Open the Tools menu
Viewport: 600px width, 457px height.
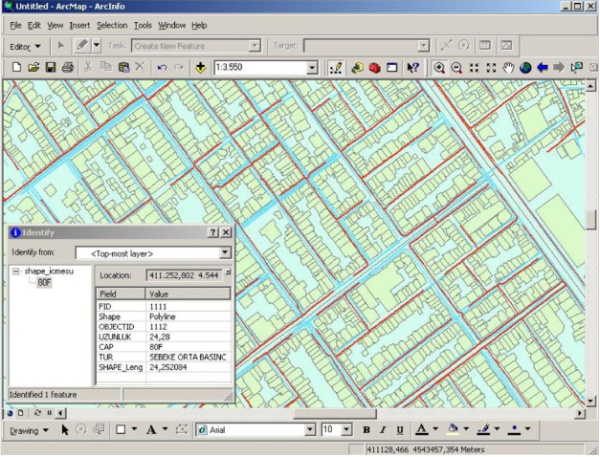click(143, 24)
